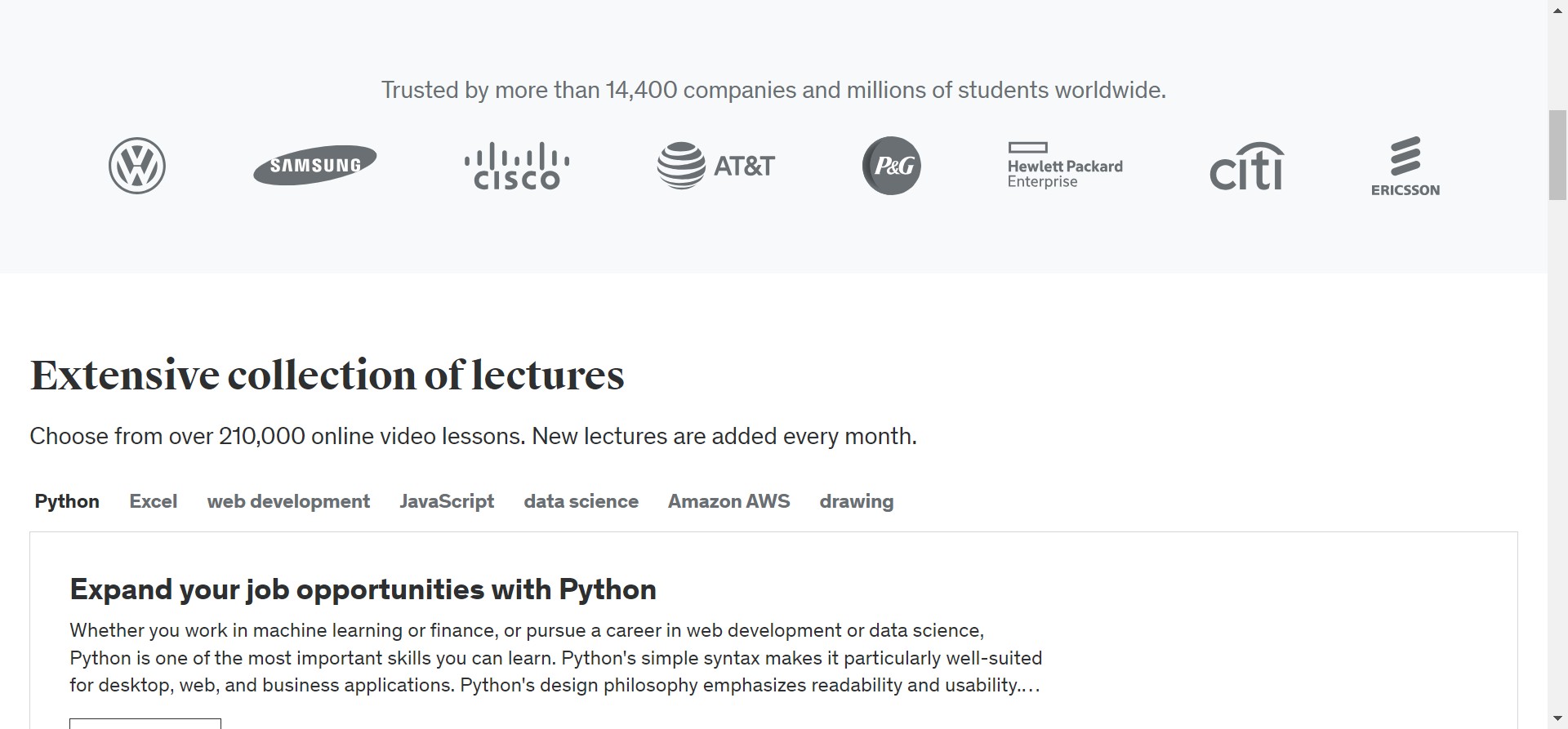
Task: Click the Volkswagen logo
Action: (x=137, y=166)
